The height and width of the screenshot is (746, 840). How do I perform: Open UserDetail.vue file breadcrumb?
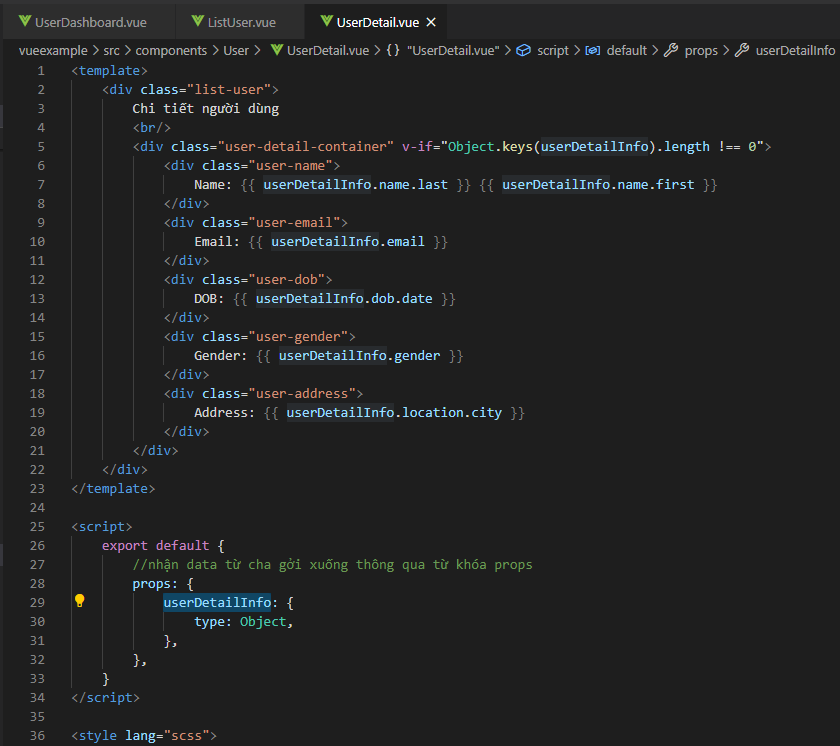(x=328, y=50)
